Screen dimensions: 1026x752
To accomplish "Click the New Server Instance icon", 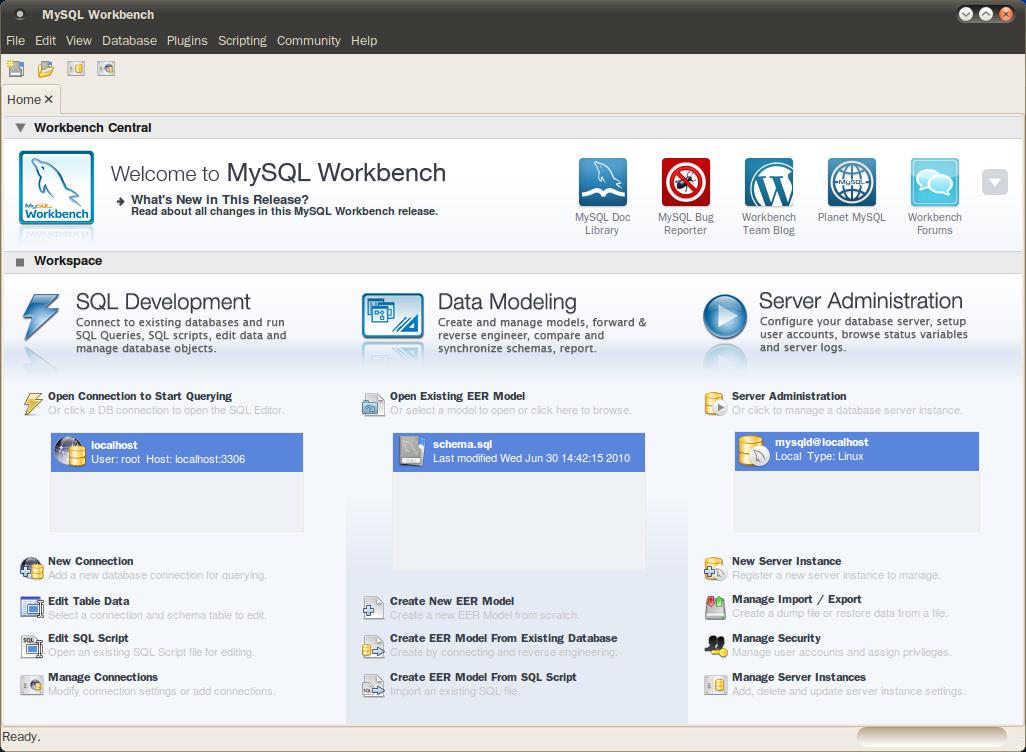I will [715, 569].
